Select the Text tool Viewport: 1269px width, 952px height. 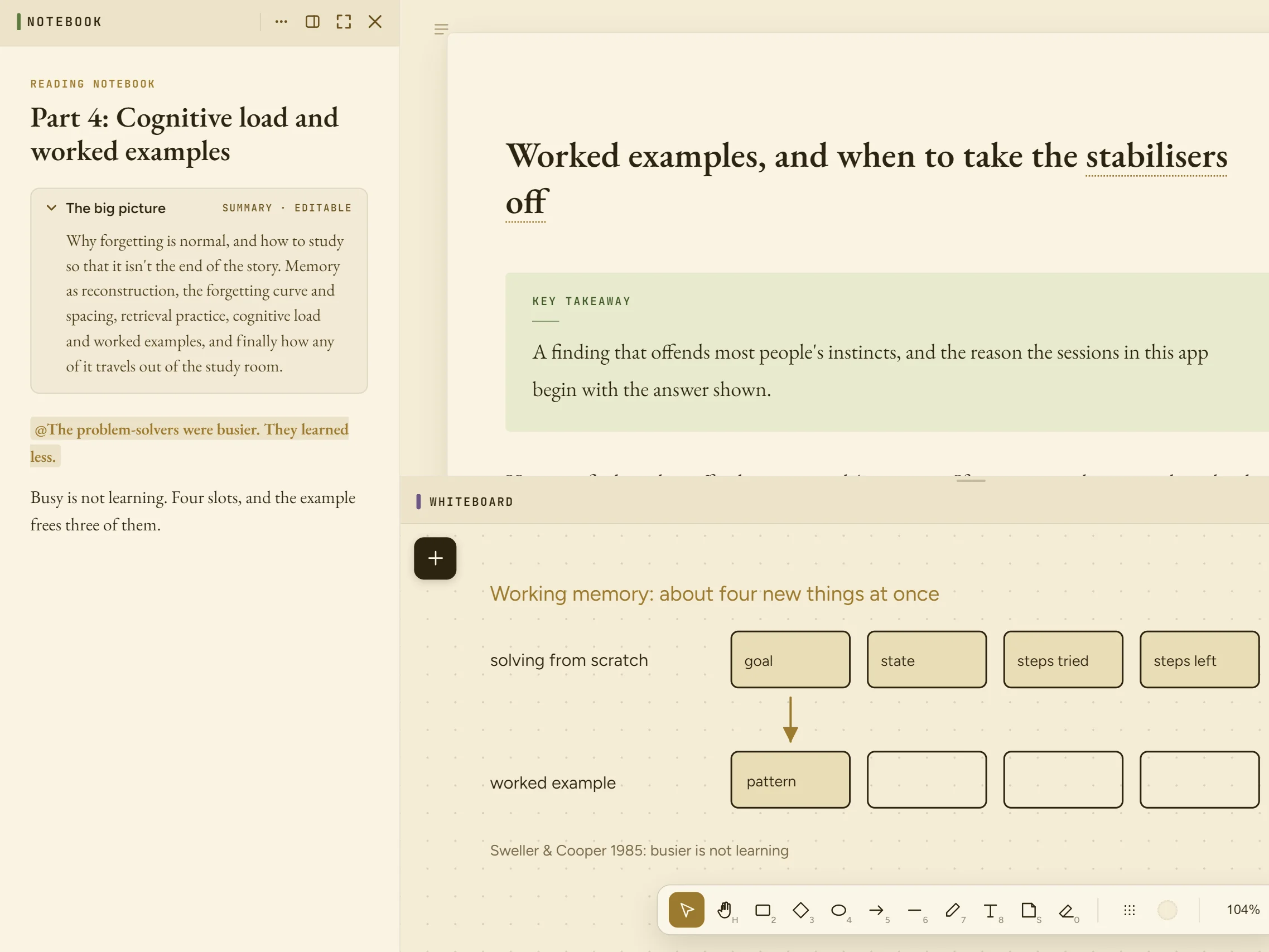click(990, 910)
